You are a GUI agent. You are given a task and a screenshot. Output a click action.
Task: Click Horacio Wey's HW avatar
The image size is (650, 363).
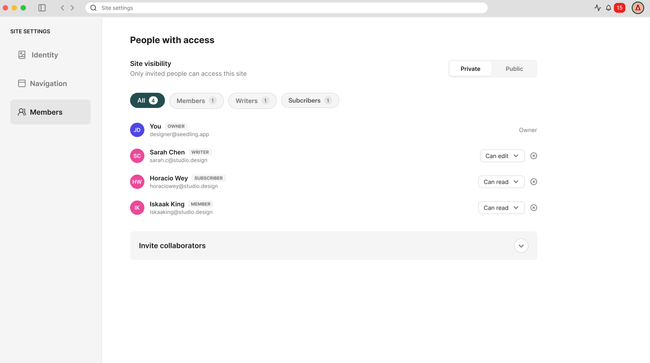pos(137,182)
